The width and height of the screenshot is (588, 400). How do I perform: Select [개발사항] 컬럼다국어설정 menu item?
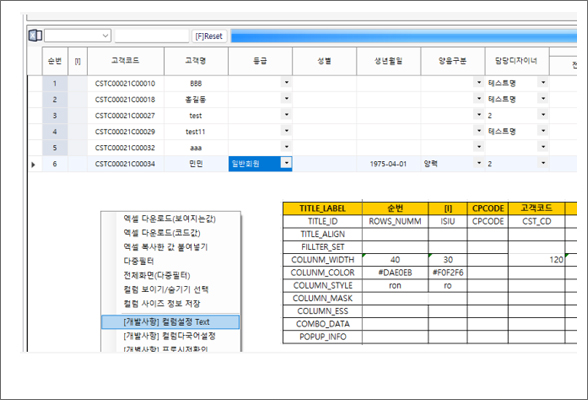[x=170, y=336]
